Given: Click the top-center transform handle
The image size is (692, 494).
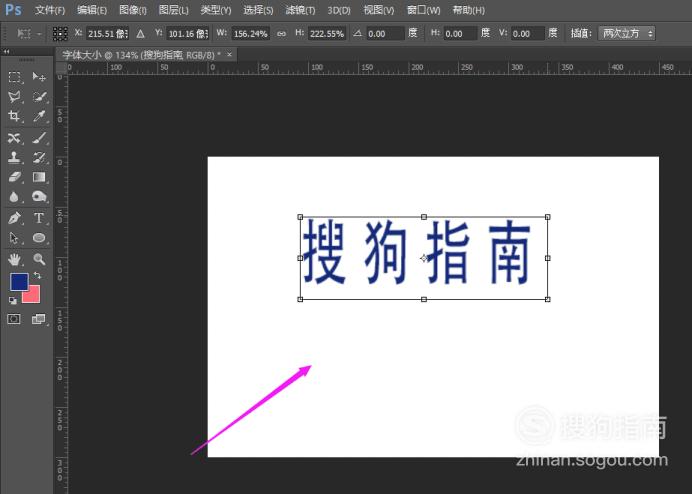Looking at the screenshot, I should pos(424,217).
